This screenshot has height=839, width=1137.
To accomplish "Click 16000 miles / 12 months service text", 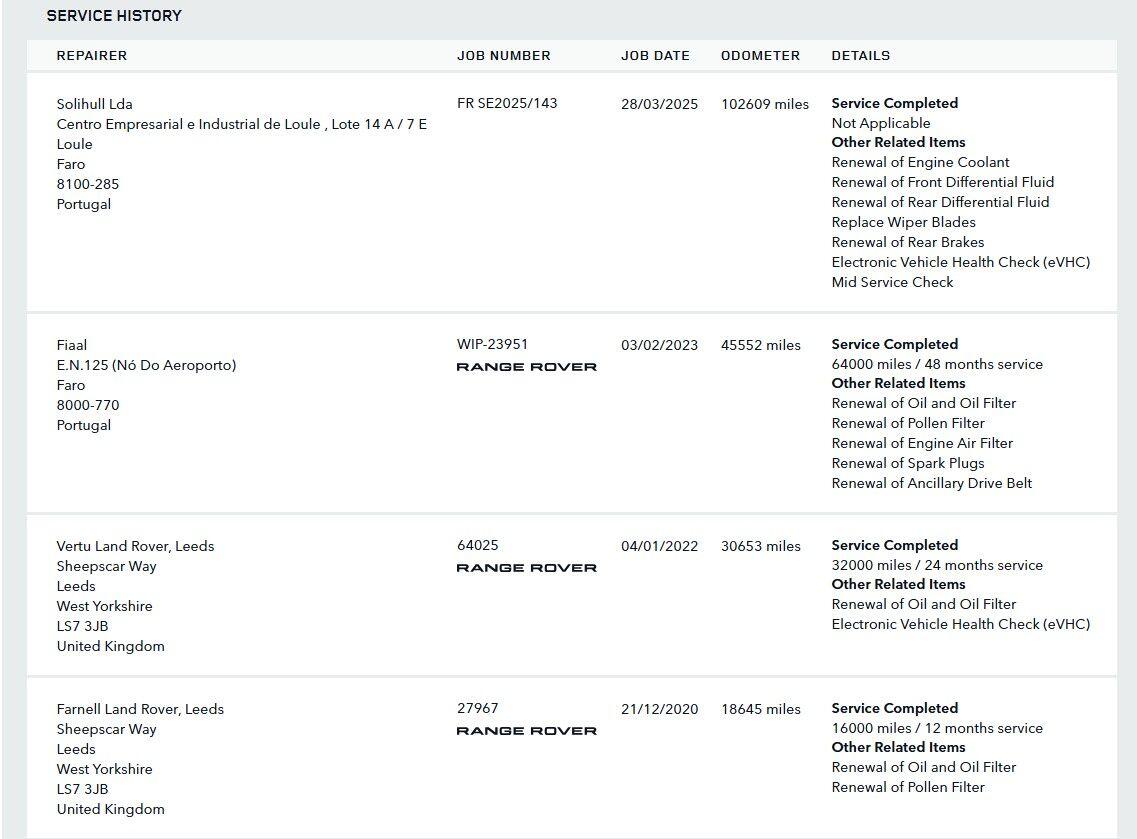I will pos(936,728).
